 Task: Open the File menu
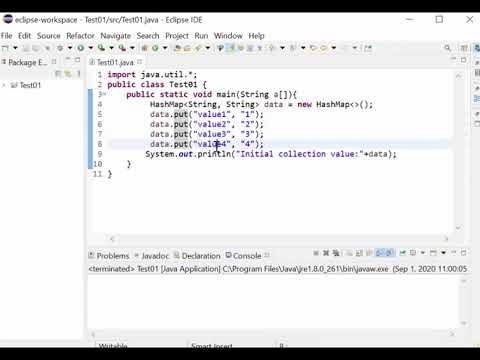click(6, 36)
